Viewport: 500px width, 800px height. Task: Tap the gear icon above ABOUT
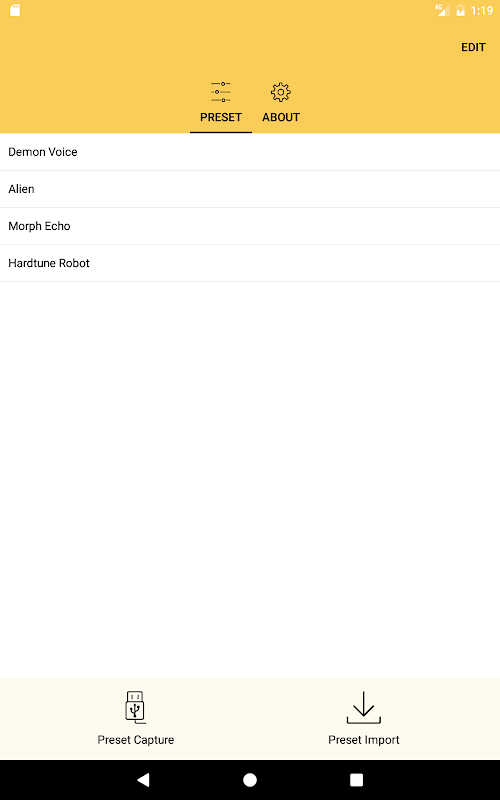click(x=281, y=92)
